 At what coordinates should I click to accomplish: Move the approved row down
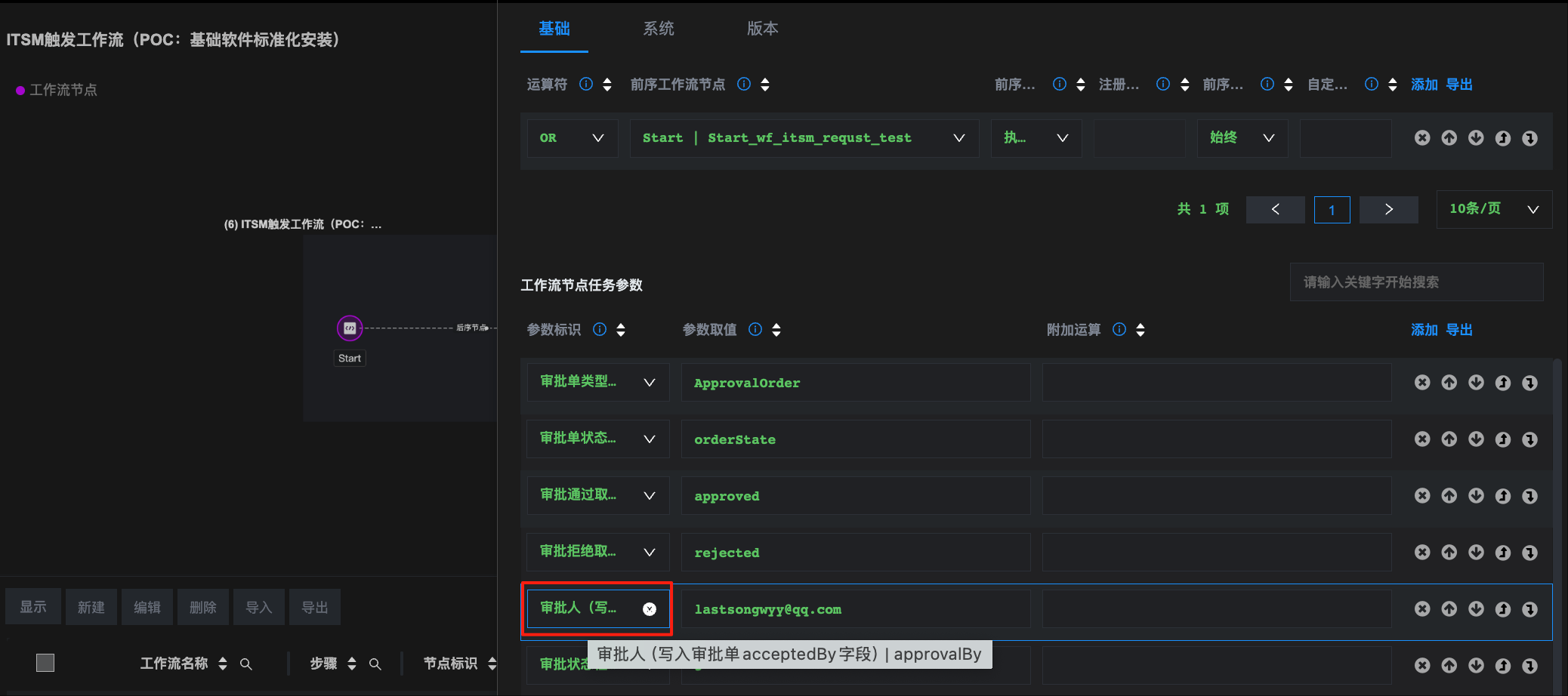pyautogui.click(x=1476, y=496)
